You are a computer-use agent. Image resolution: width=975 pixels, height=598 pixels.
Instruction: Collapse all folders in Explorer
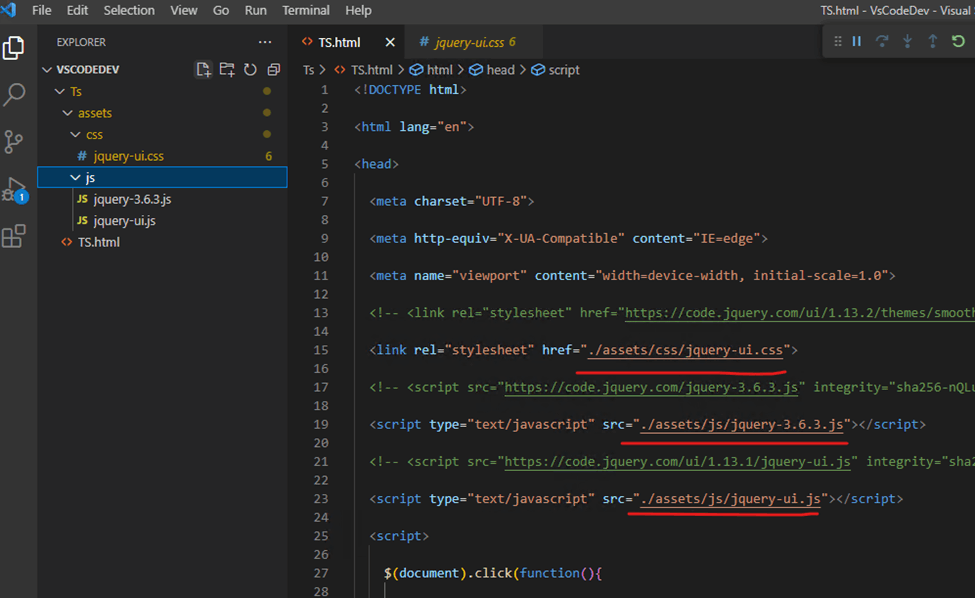[x=273, y=70]
